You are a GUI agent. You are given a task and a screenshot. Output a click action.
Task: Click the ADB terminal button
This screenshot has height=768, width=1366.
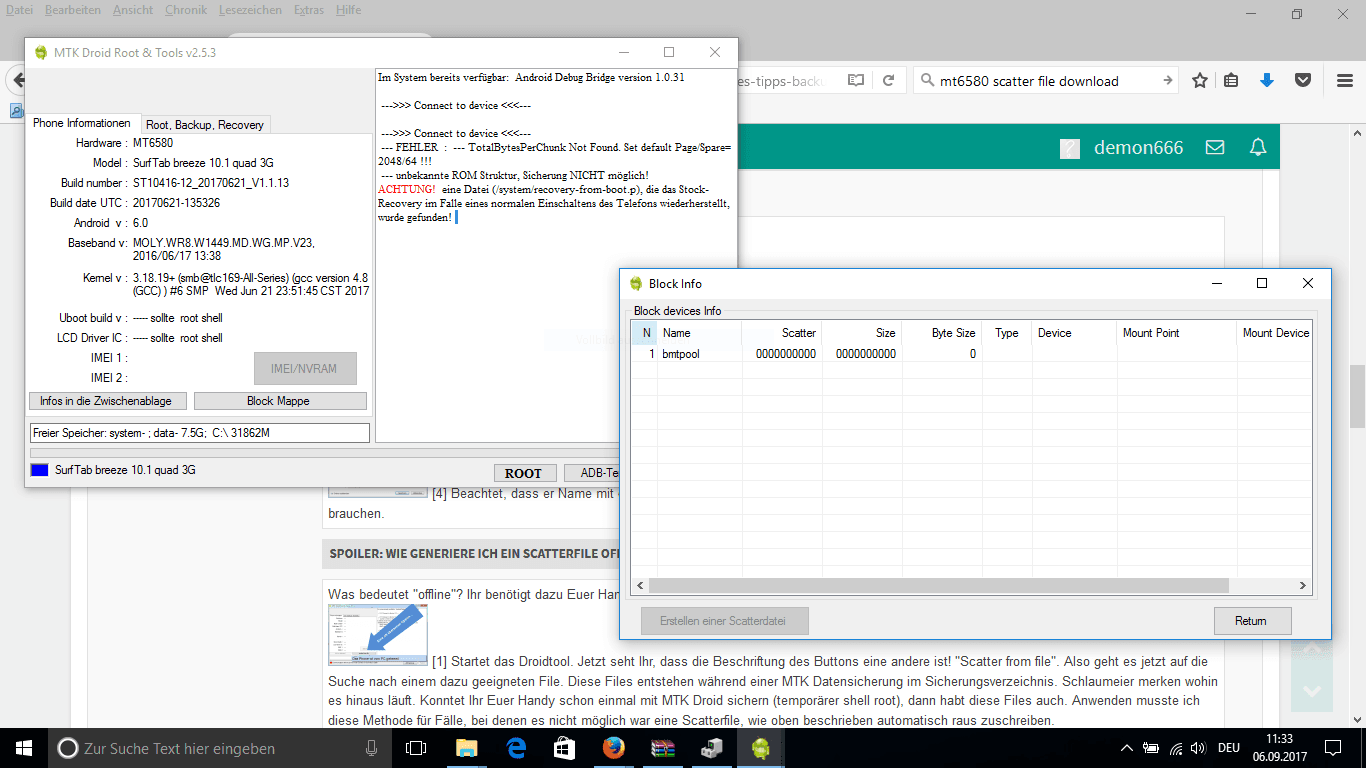point(594,473)
